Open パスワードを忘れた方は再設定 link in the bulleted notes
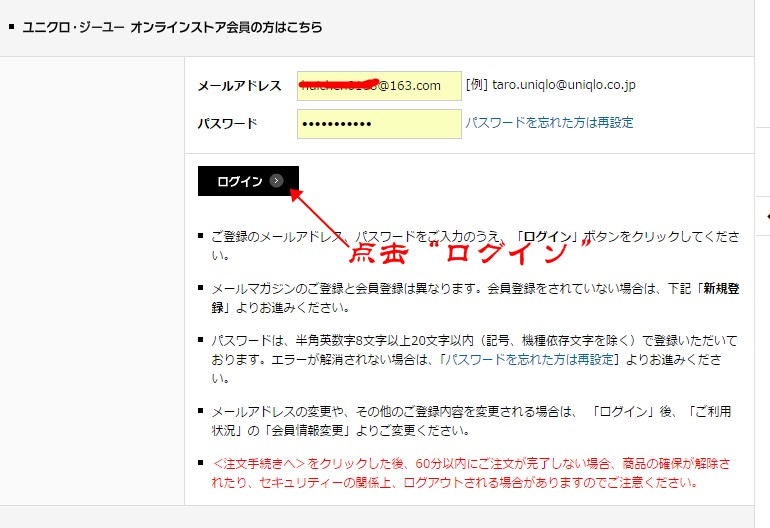Image resolution: width=770 pixels, height=528 pixels. coord(532,358)
